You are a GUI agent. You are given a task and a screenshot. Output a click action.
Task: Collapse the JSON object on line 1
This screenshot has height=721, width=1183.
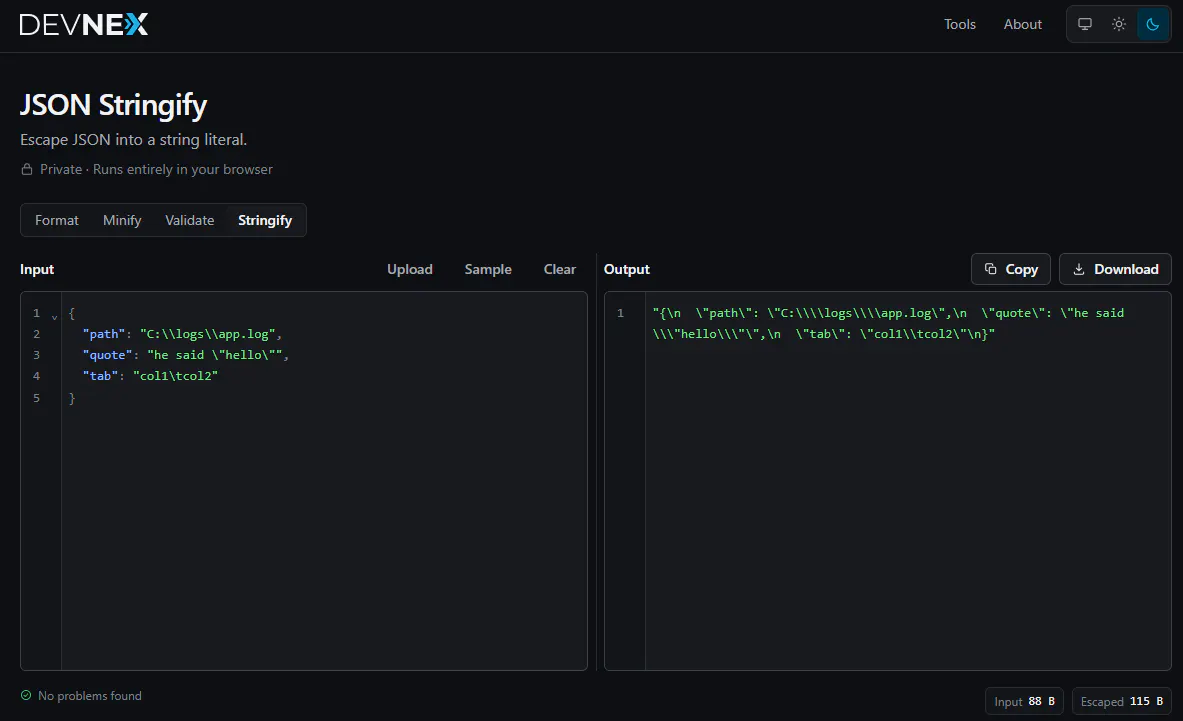coord(54,317)
